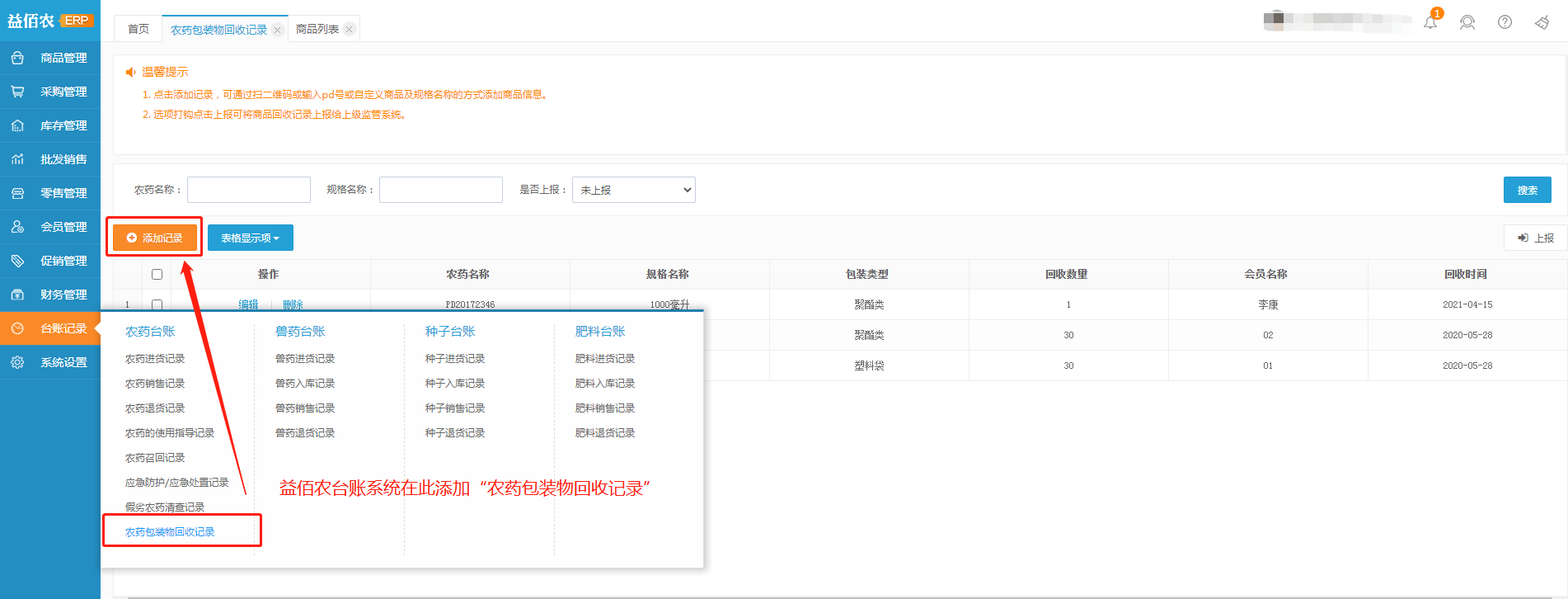1568x599 pixels.
Task: Click the help question mark icon
Action: pyautogui.click(x=1505, y=22)
